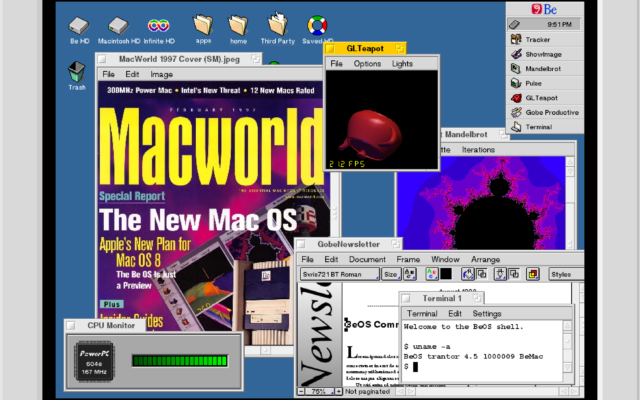
Task: Zoom out with the minus button in Gobe
Action: point(301,391)
